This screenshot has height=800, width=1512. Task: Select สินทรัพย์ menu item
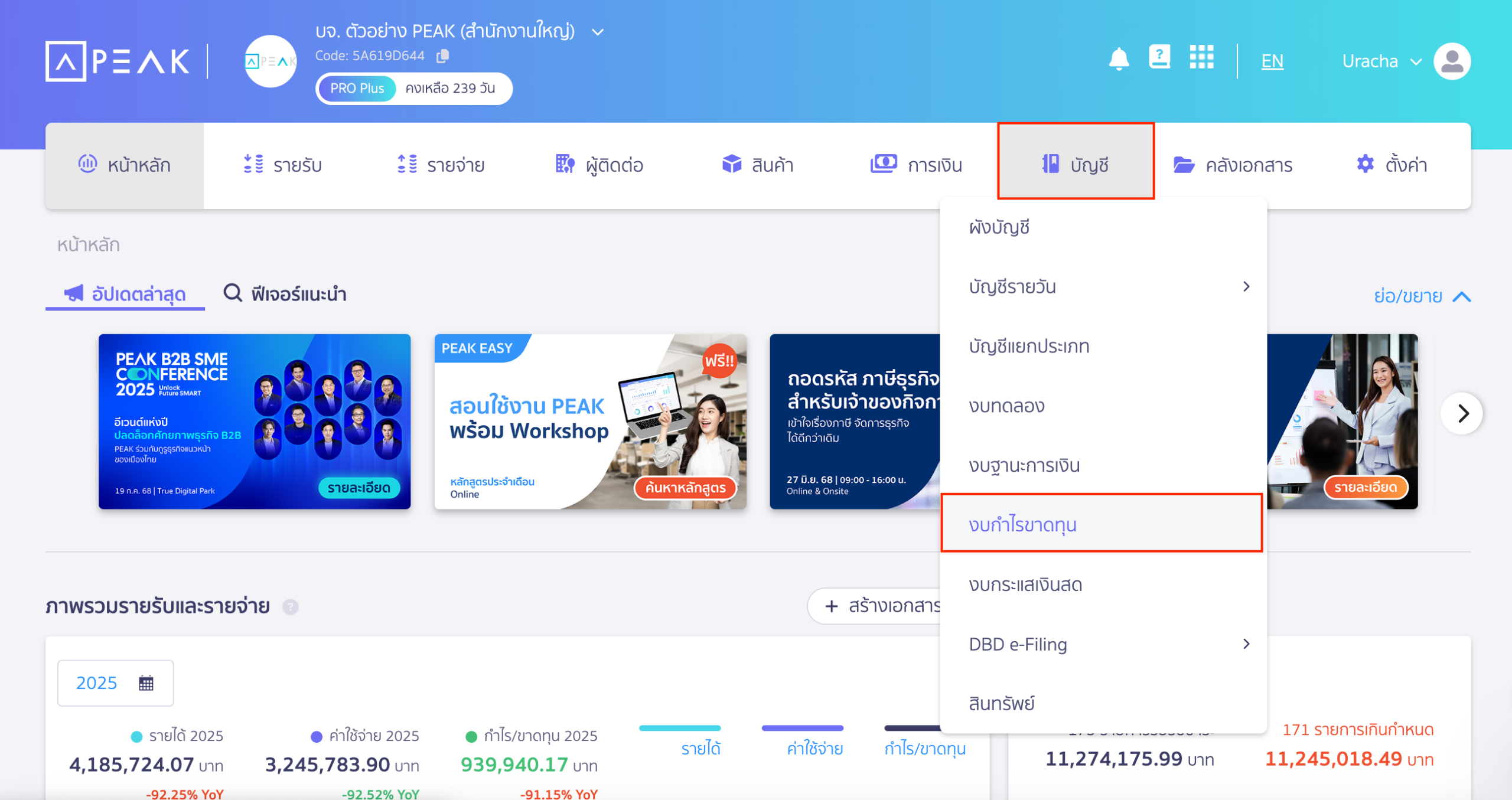[x=1103, y=704]
